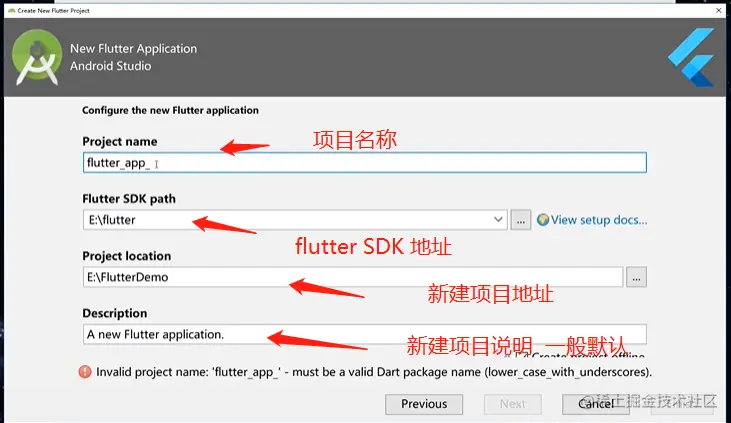Click the 'Project name' label
The width and height of the screenshot is (731, 423).
pos(120,141)
